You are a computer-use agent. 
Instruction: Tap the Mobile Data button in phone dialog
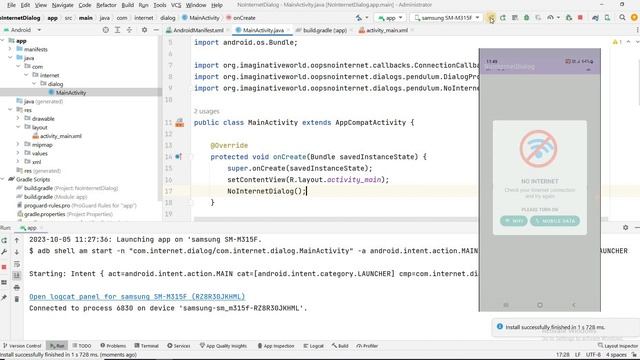[555, 221]
